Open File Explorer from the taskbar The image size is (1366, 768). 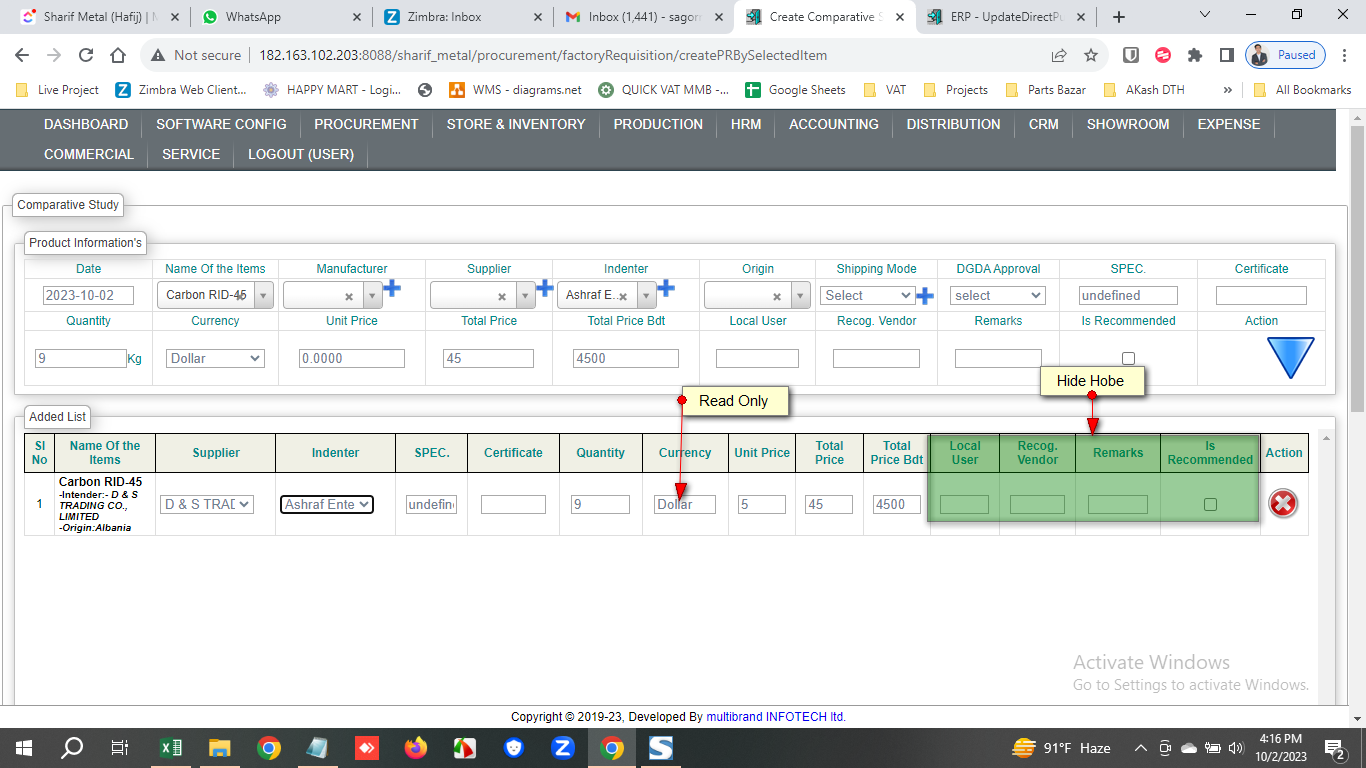point(220,748)
